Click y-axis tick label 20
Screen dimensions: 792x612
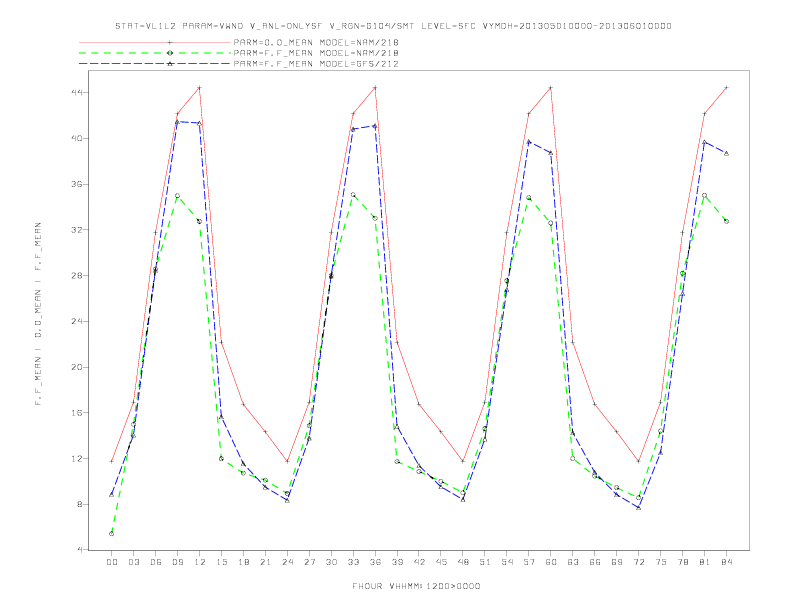coord(78,367)
